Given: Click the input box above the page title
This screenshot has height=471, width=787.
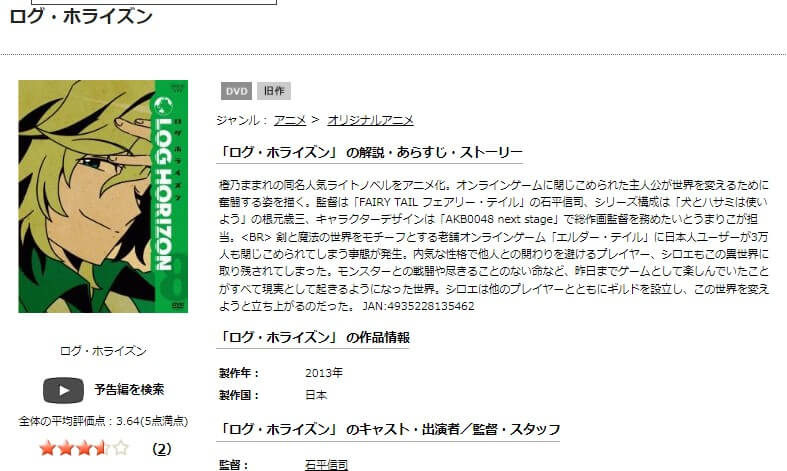Looking at the screenshot, I should pyautogui.click(x=154, y=2).
